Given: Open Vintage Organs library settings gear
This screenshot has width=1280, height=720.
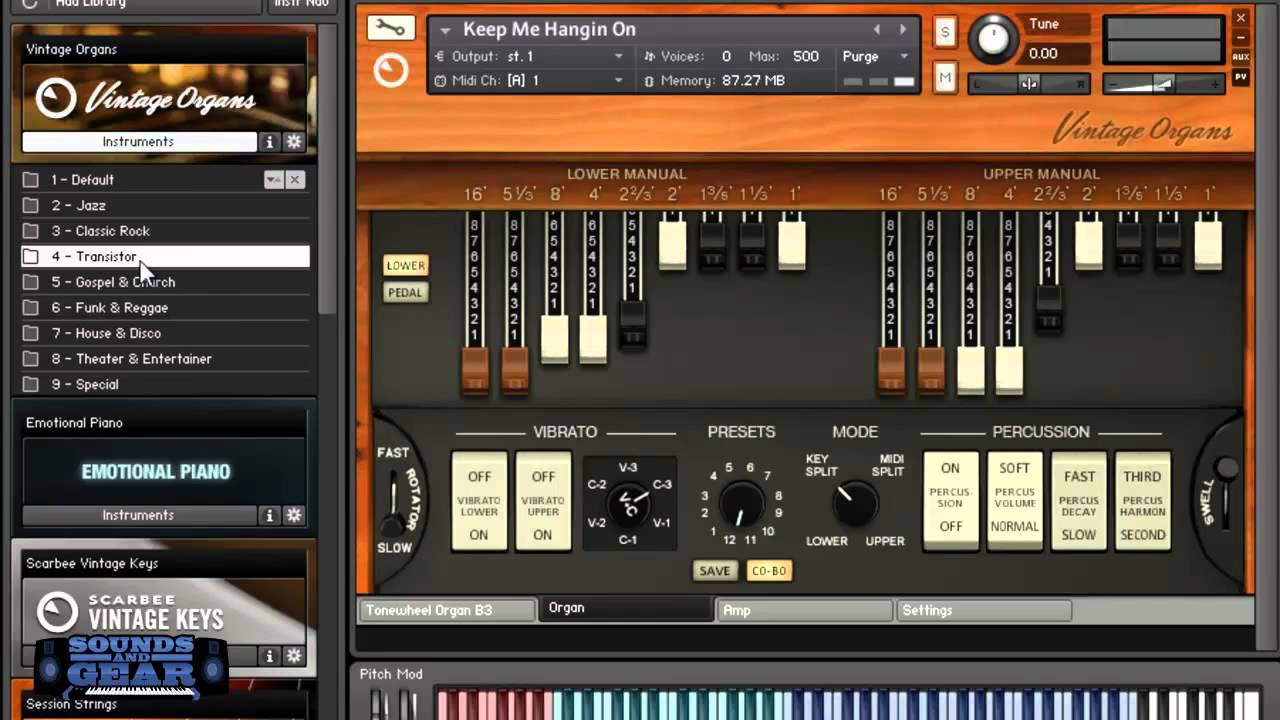Looking at the screenshot, I should pos(294,142).
